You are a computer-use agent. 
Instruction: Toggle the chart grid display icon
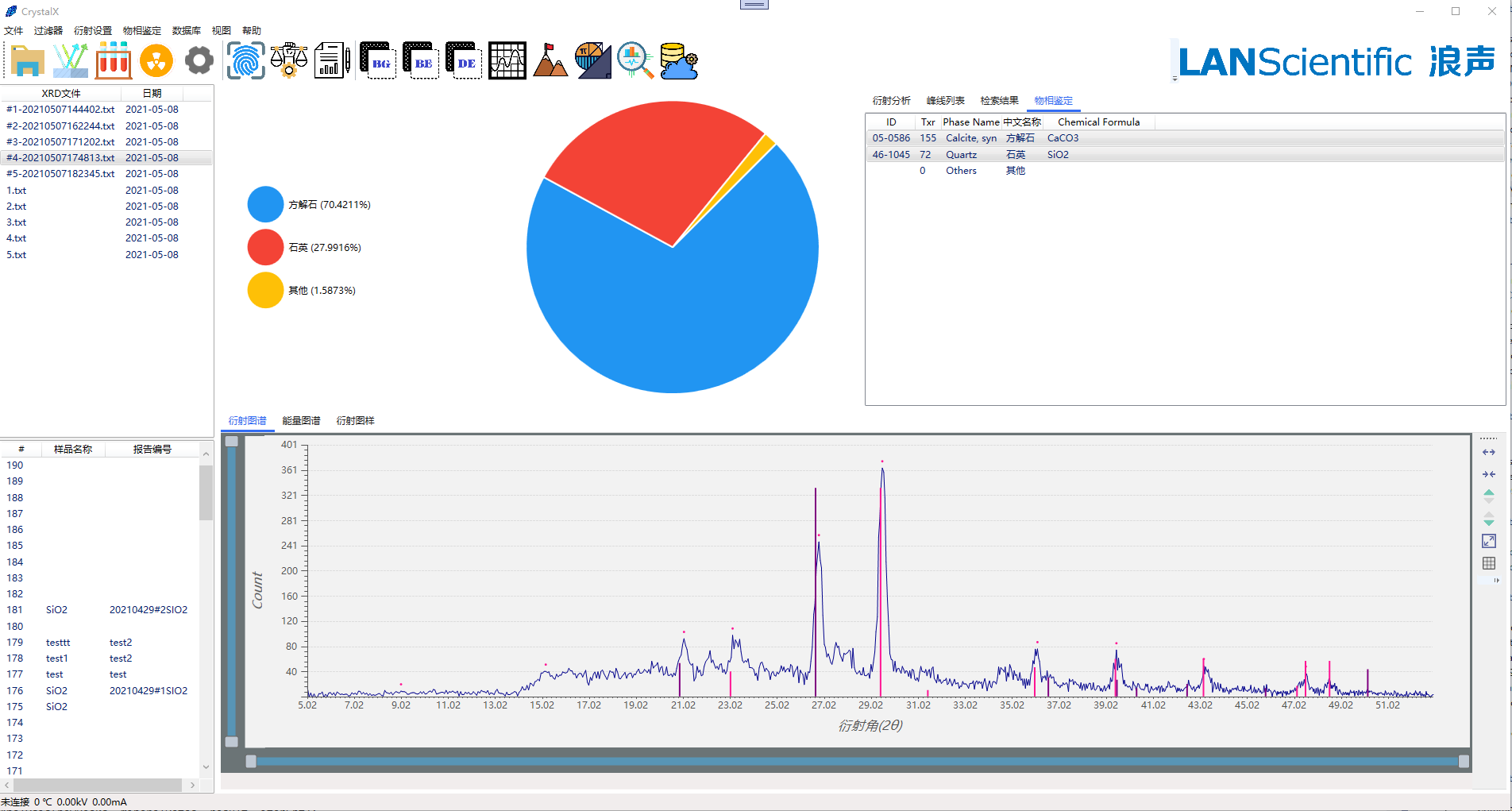point(1489,563)
